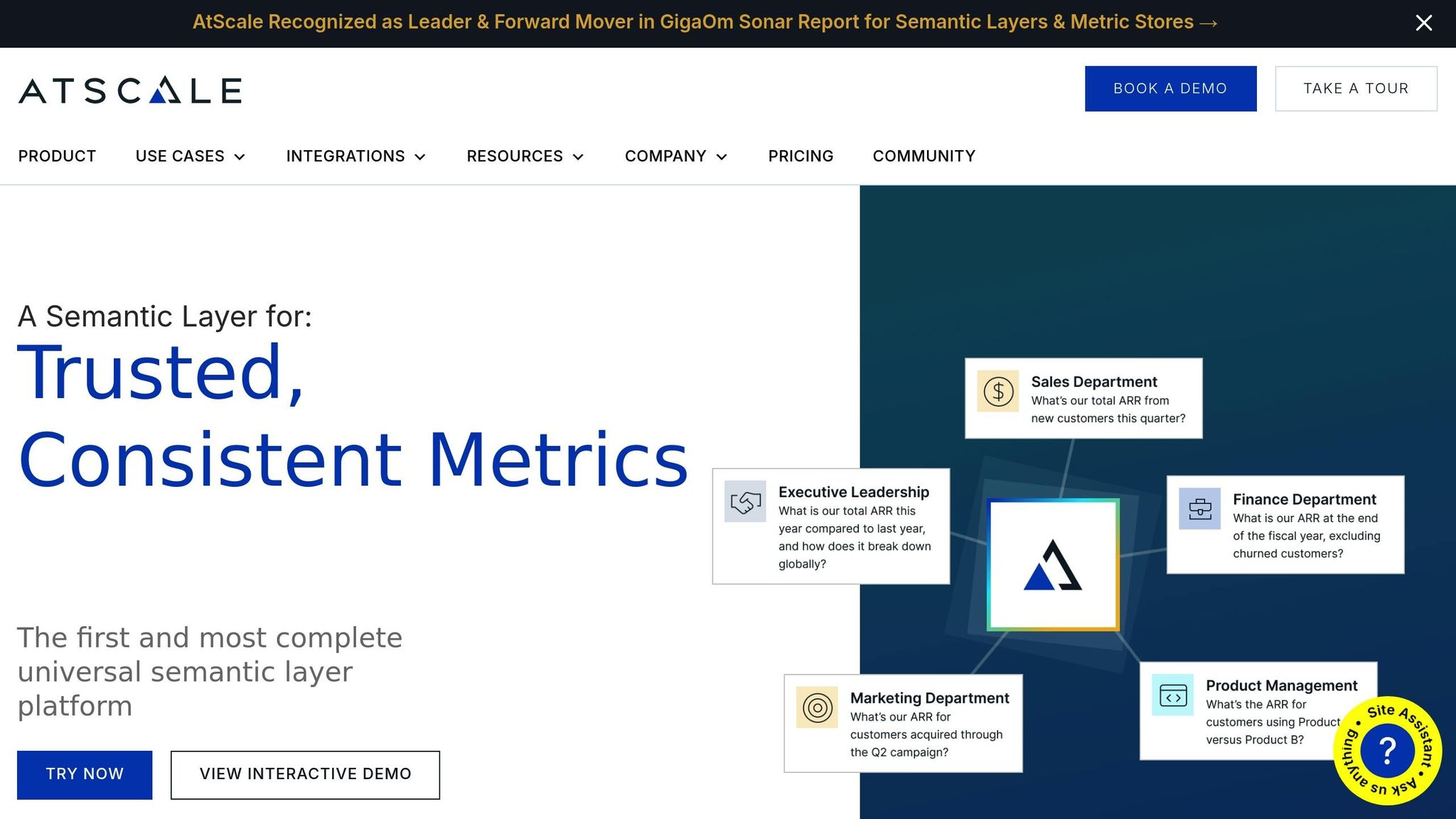Screen dimensions: 1456x819
Task: Go to the Pricing page
Action: click(x=801, y=156)
